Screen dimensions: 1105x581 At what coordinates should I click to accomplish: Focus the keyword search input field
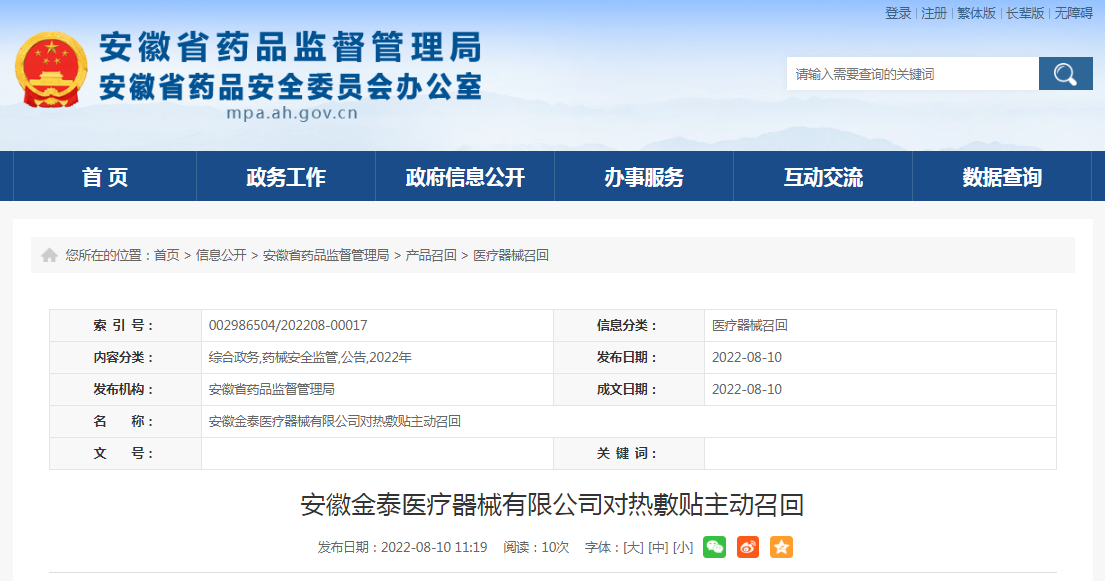[x=912, y=74]
